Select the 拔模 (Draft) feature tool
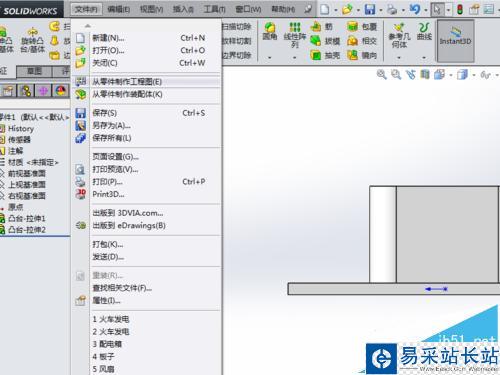Image resolution: width=500 pixels, height=375 pixels. tap(325, 41)
